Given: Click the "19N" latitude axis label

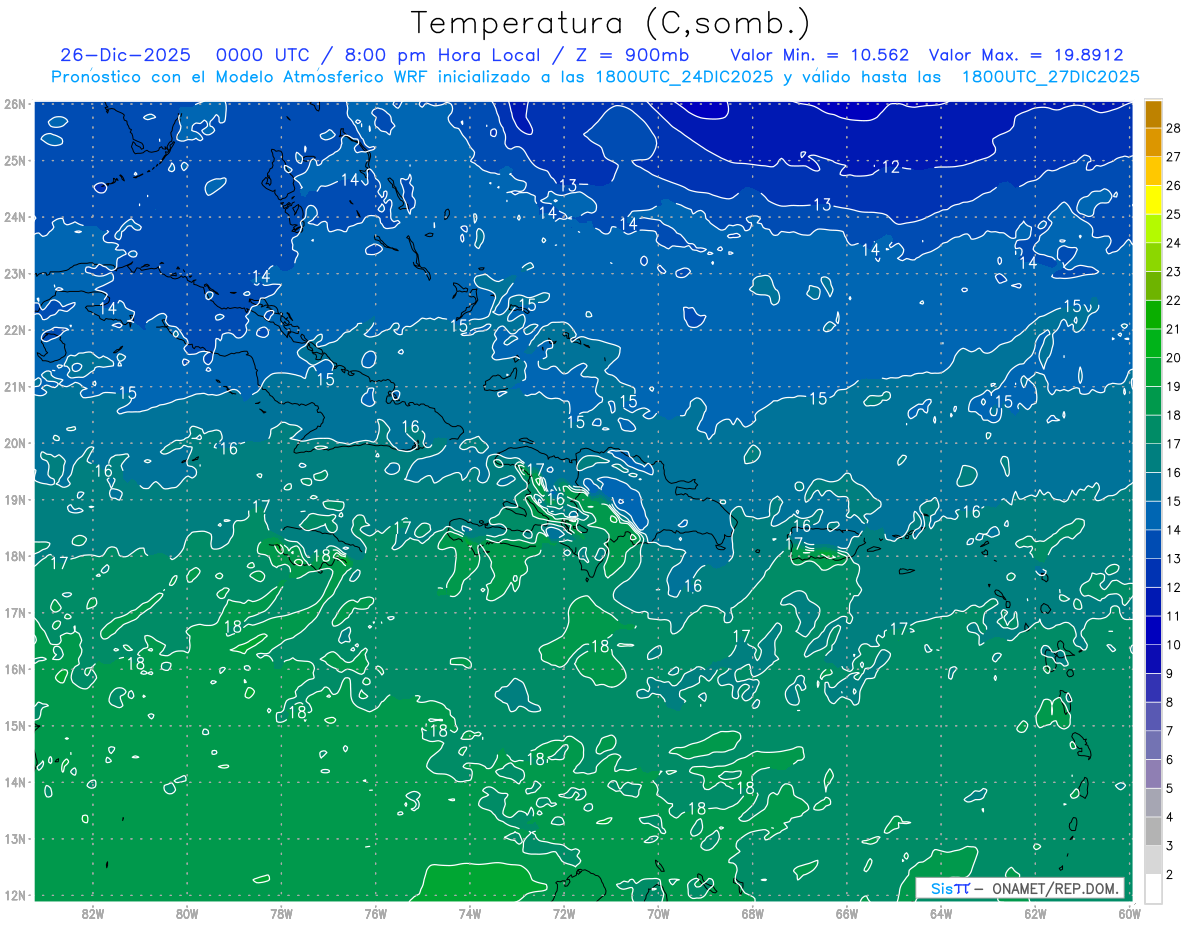Looking at the screenshot, I should pos(14,499).
